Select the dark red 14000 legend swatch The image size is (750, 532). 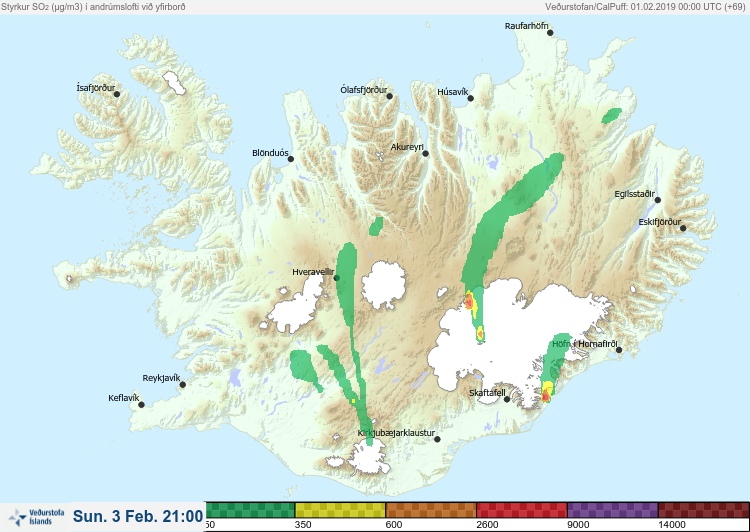pos(704,510)
